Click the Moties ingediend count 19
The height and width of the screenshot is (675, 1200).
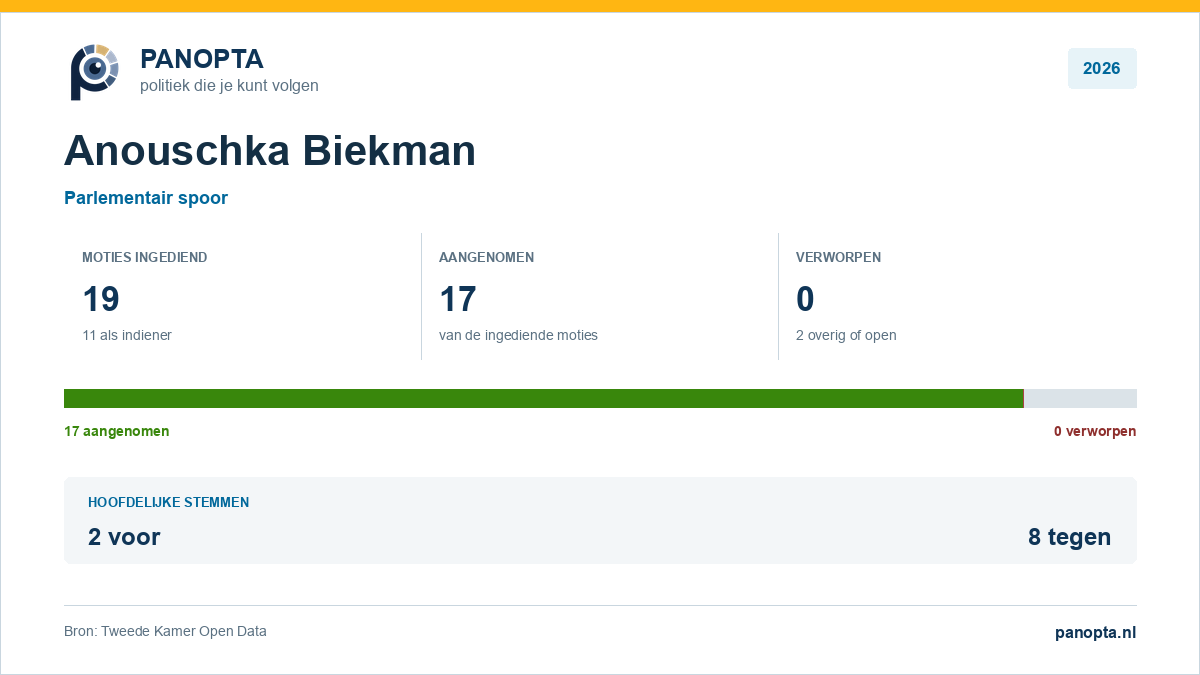pos(101,299)
